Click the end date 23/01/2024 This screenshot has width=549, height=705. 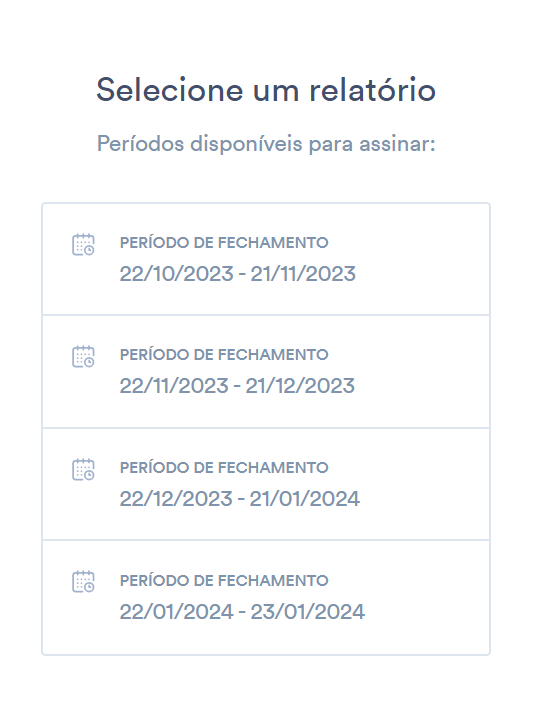[308, 611]
